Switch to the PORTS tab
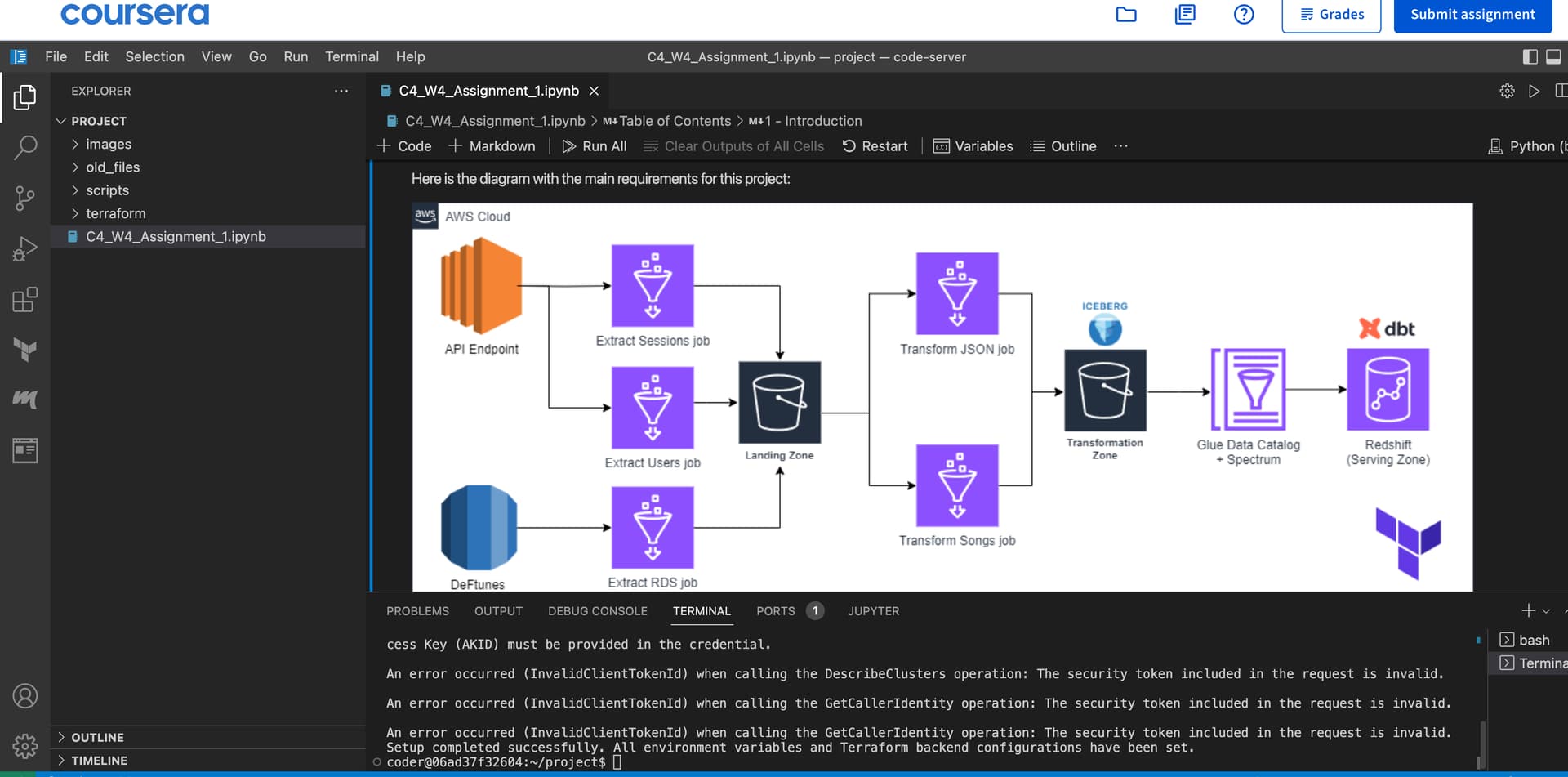The height and width of the screenshot is (777, 1568). click(790, 611)
